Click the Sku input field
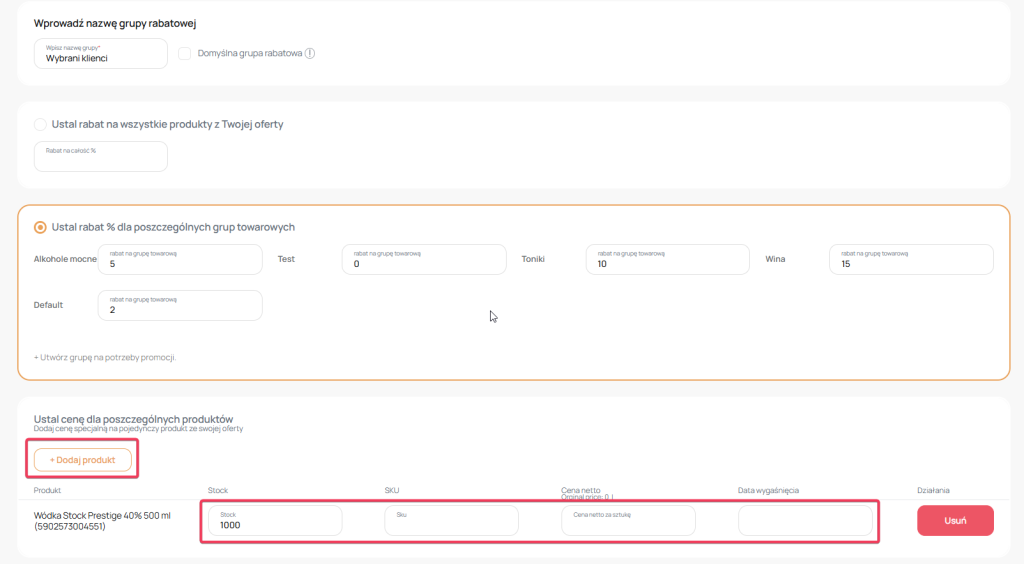 coord(451,521)
